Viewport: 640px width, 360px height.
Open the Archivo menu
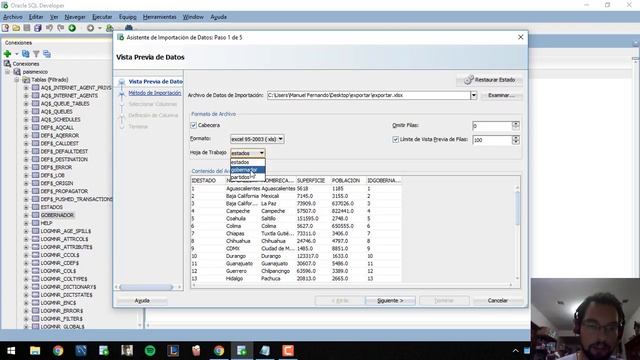coord(13,17)
